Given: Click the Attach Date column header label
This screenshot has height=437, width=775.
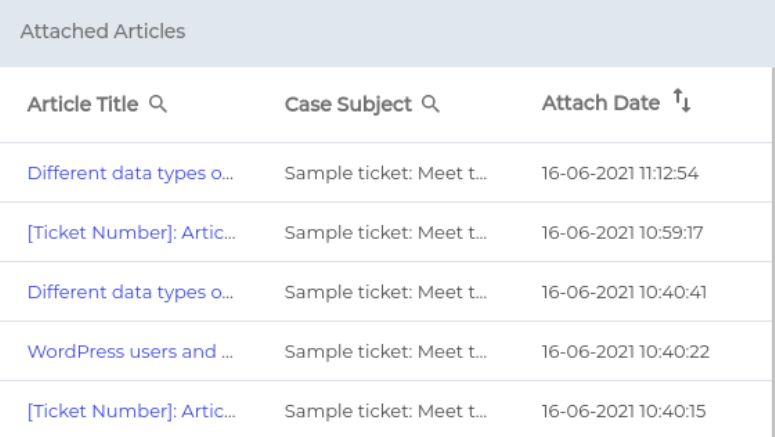Looking at the screenshot, I should pyautogui.click(x=601, y=103).
